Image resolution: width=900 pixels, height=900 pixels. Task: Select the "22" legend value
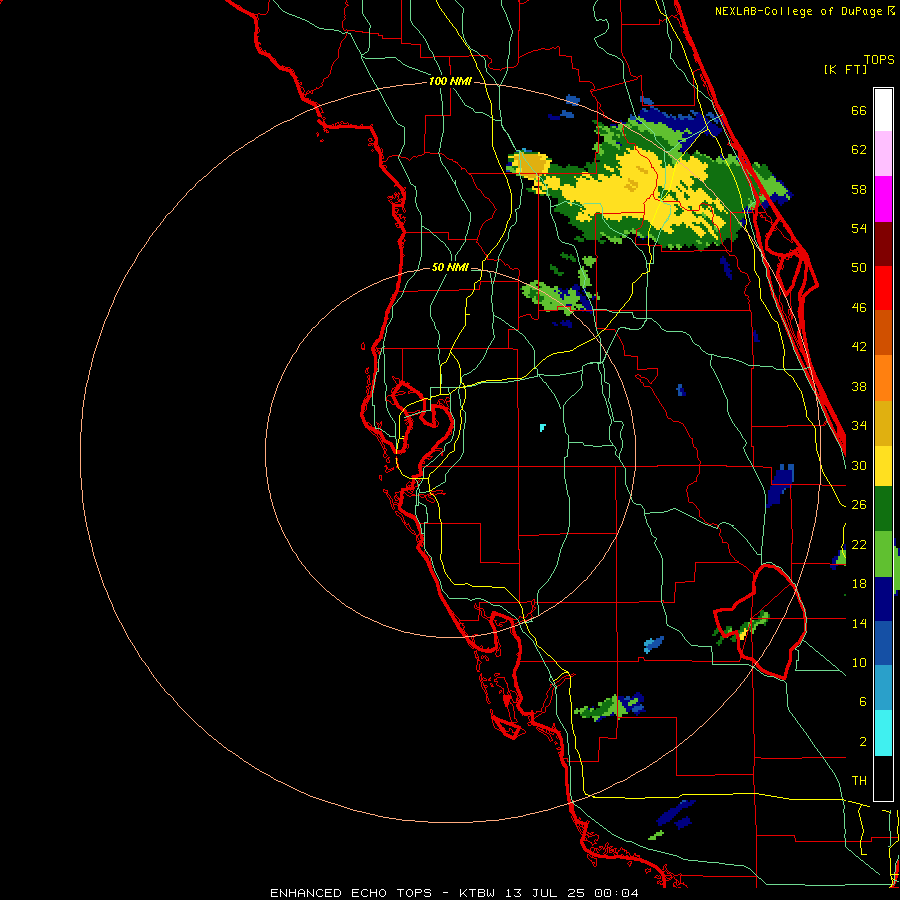[x=859, y=544]
